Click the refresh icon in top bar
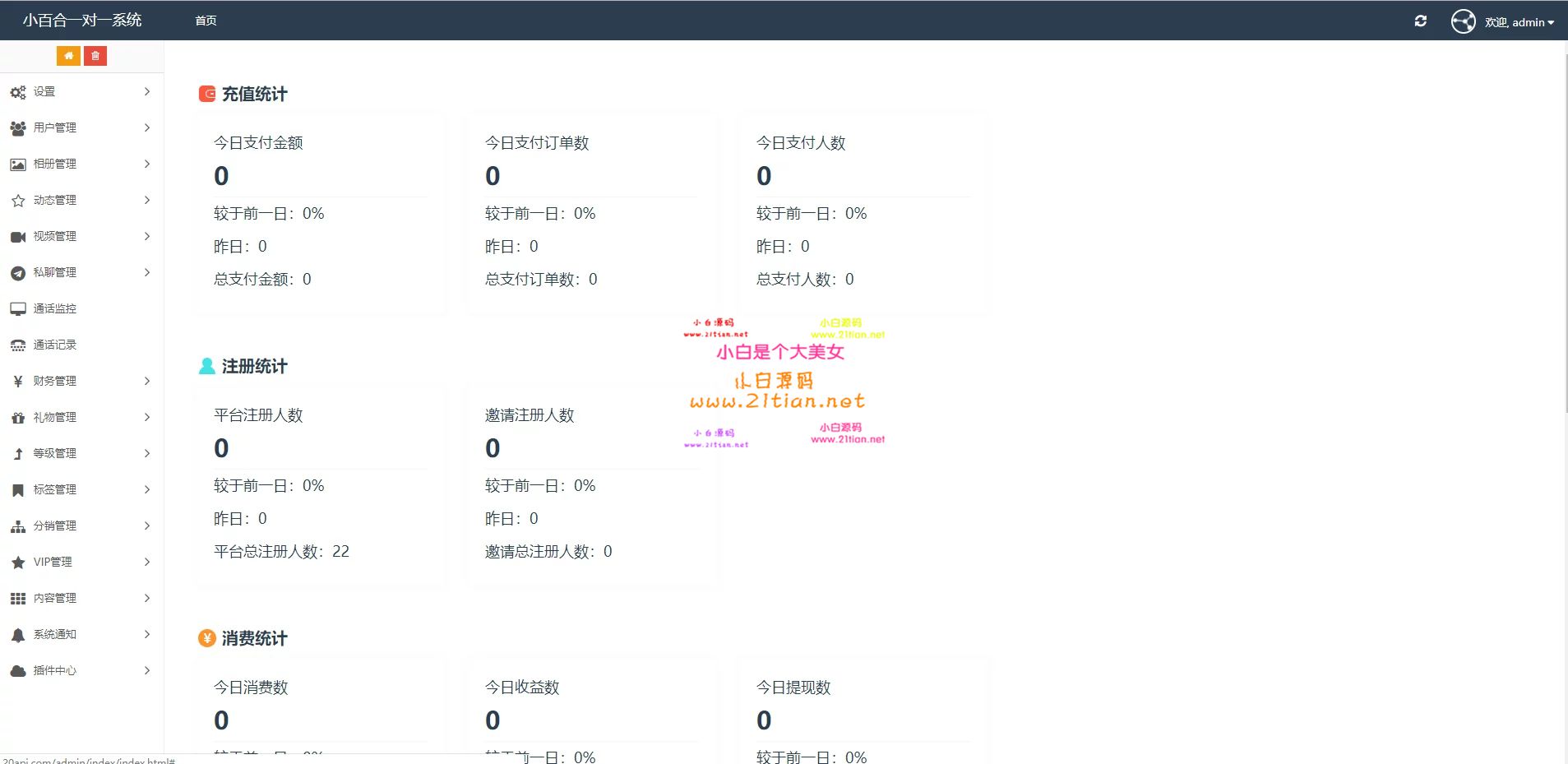 (1420, 21)
